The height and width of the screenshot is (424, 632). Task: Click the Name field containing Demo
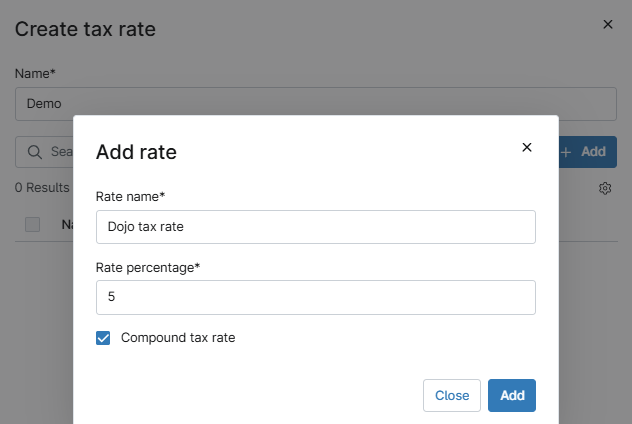coord(316,104)
